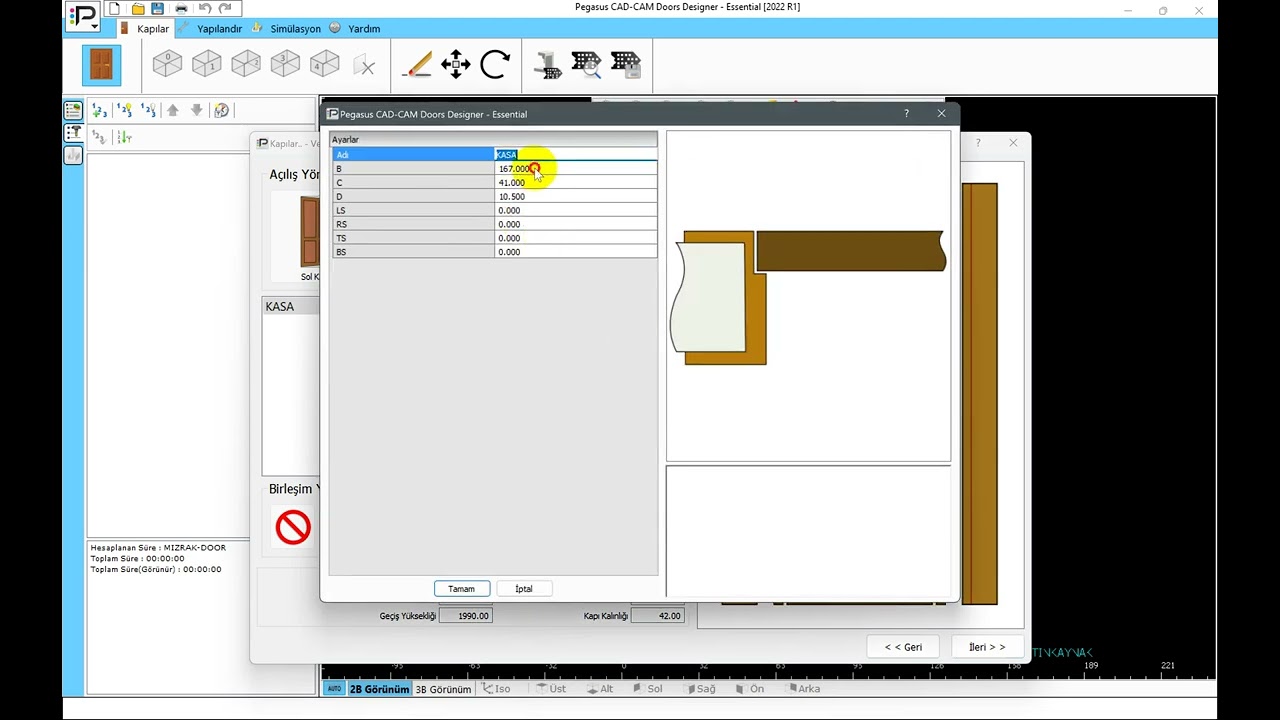
Task: Click the rotate circular arrow tool
Action: point(495,65)
